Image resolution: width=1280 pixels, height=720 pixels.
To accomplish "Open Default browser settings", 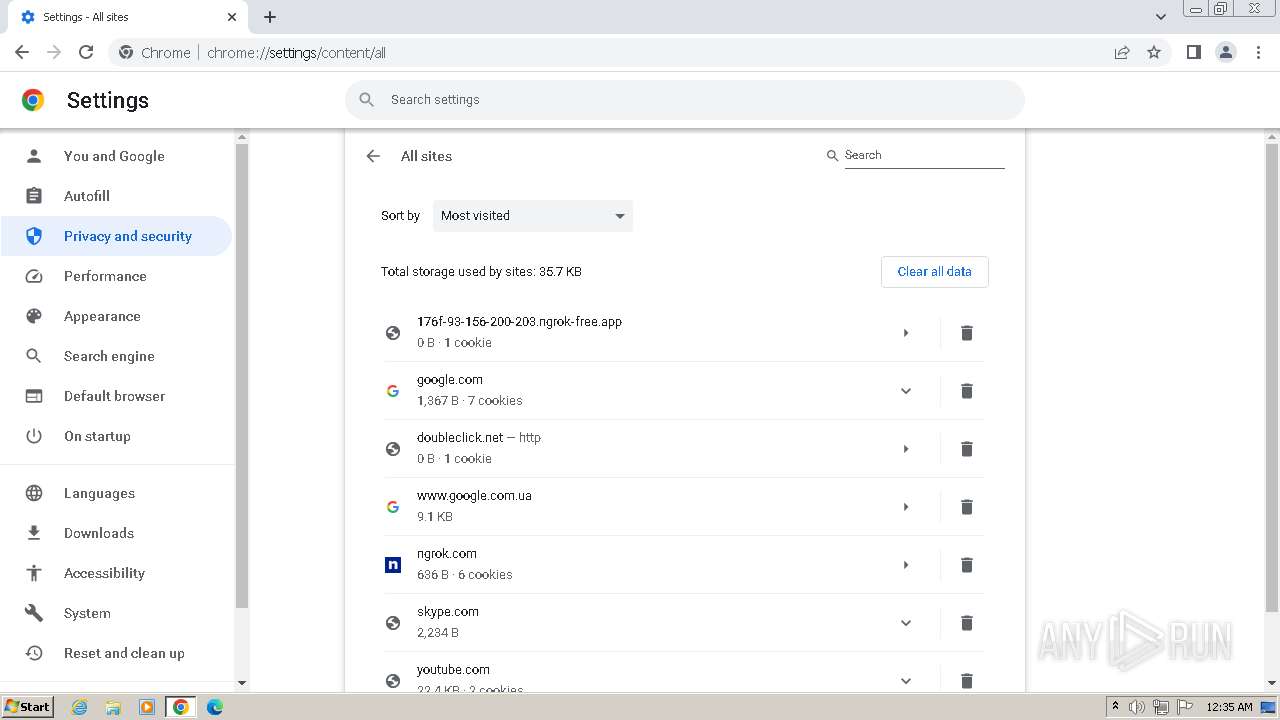I will 117,396.
